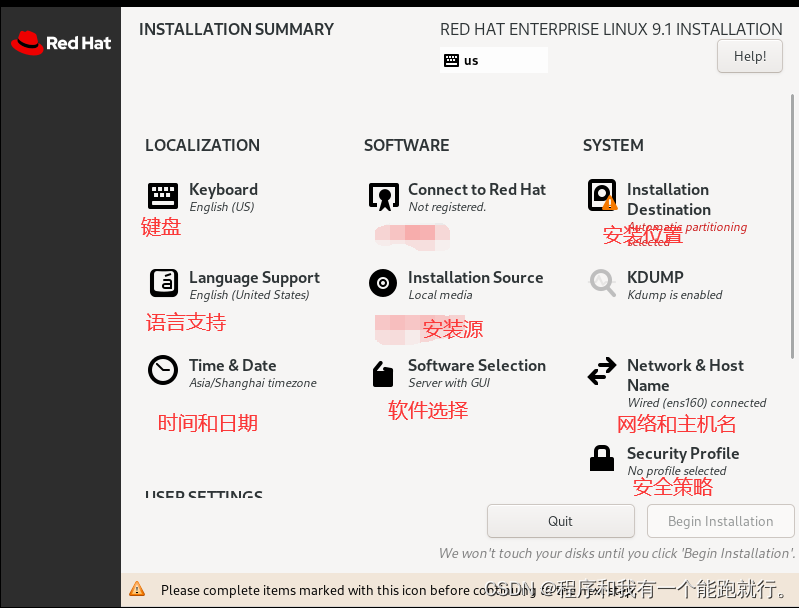Click the 'No profile selected' text
Viewport: 799px width, 608px height.
[x=677, y=470]
